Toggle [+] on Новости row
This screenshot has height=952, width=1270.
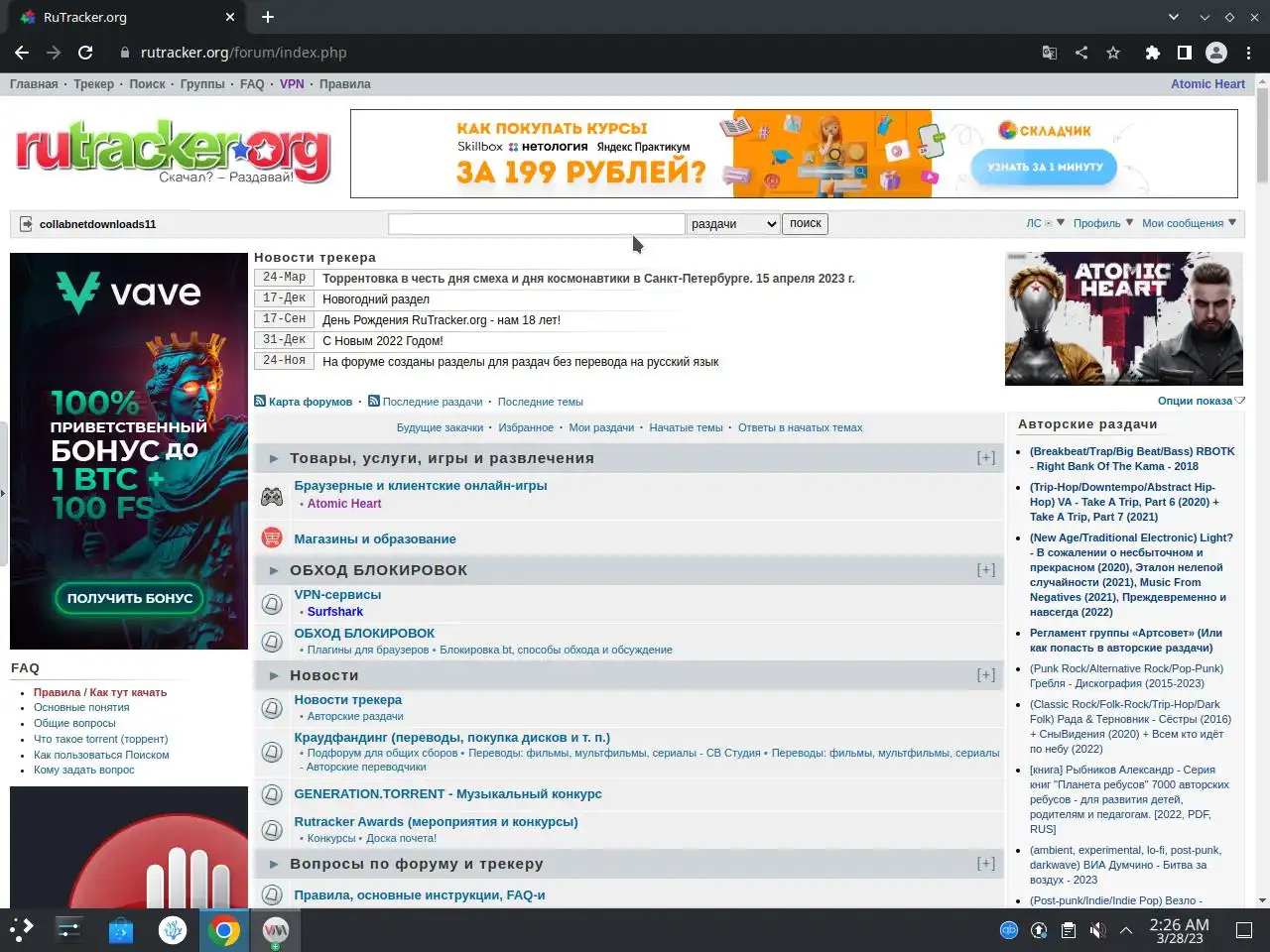point(985,675)
